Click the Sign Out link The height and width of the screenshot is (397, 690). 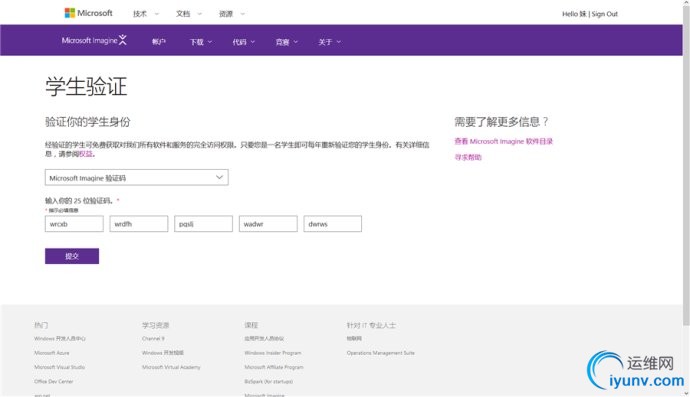point(605,14)
